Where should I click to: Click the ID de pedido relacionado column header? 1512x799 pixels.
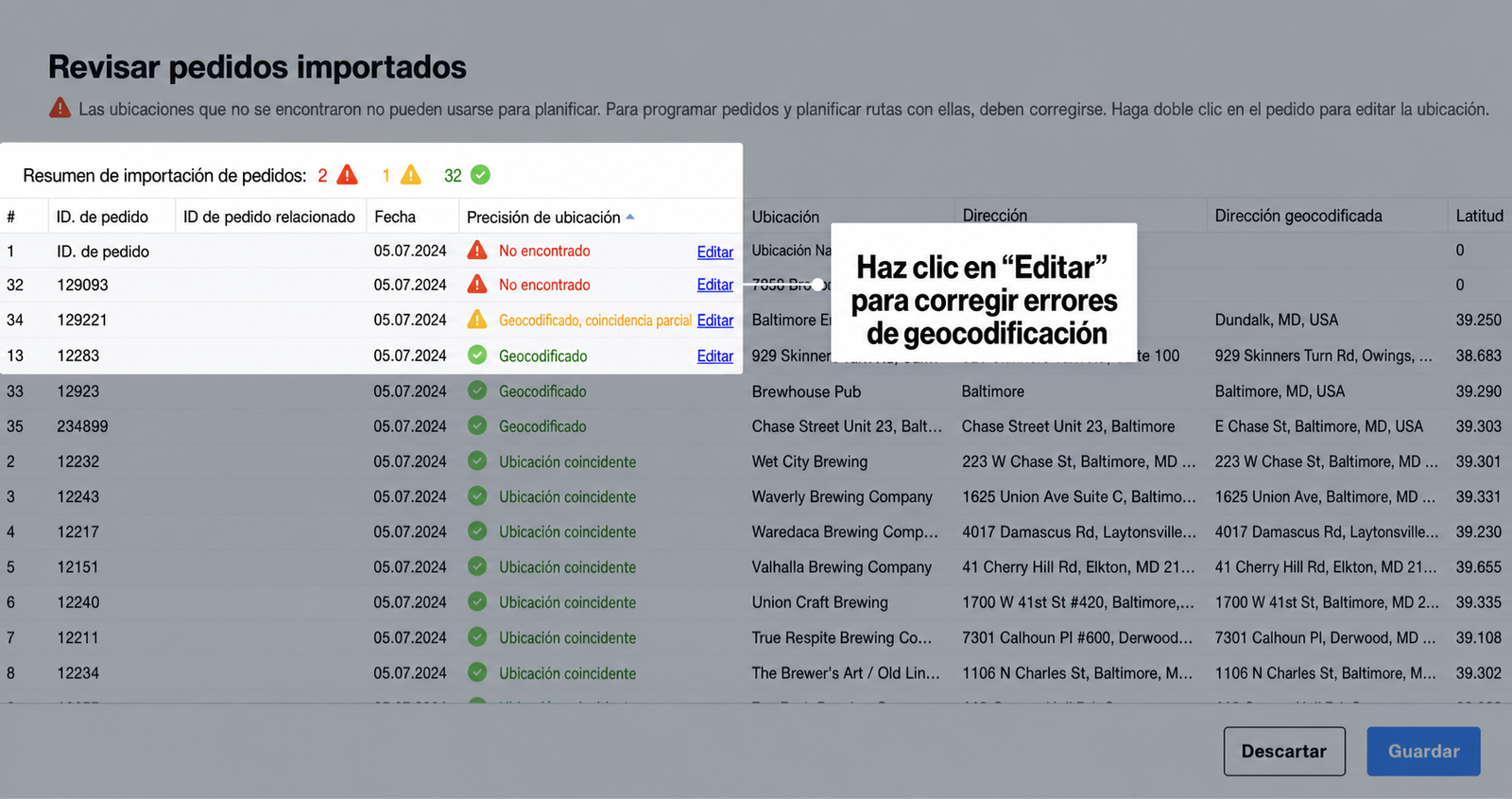pyautogui.click(x=269, y=217)
